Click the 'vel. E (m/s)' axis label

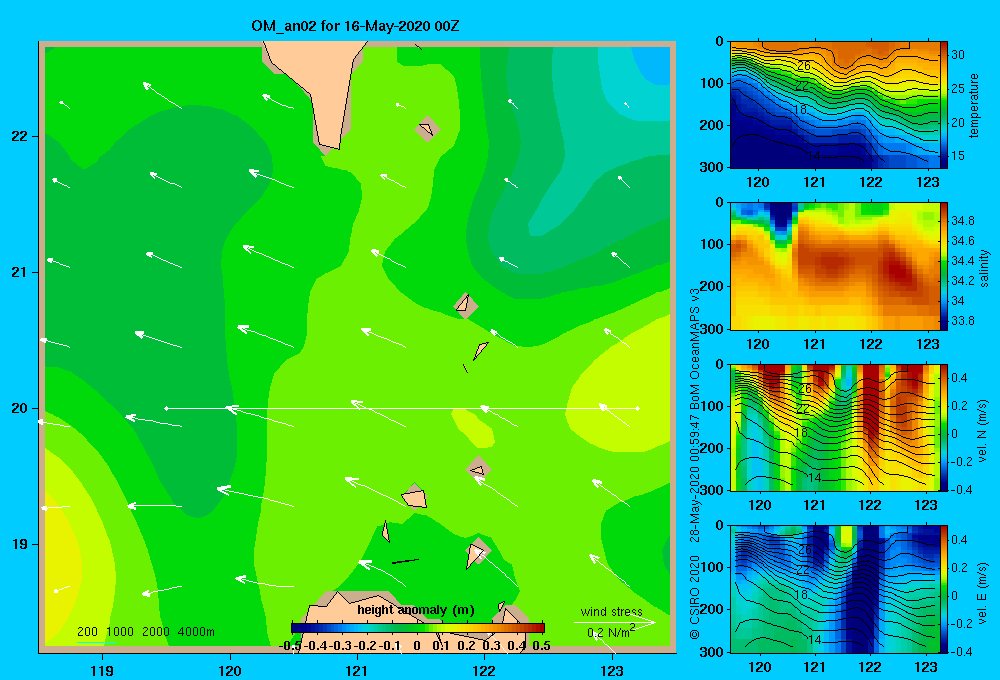(982, 592)
